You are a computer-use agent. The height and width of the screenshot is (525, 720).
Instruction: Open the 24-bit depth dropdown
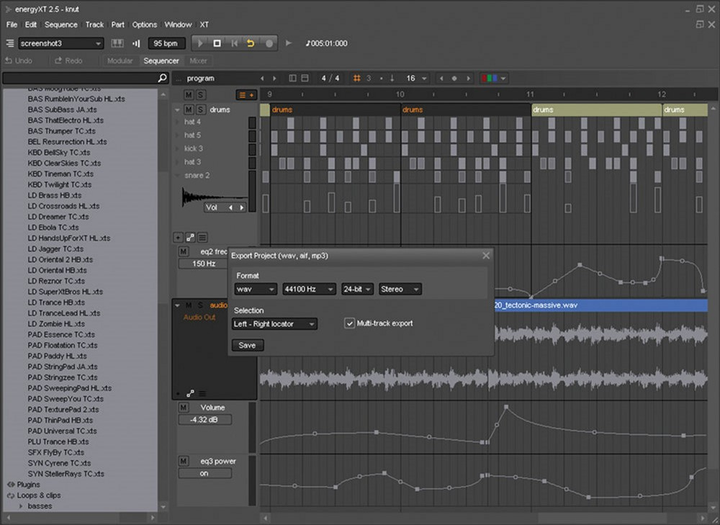[357, 289]
